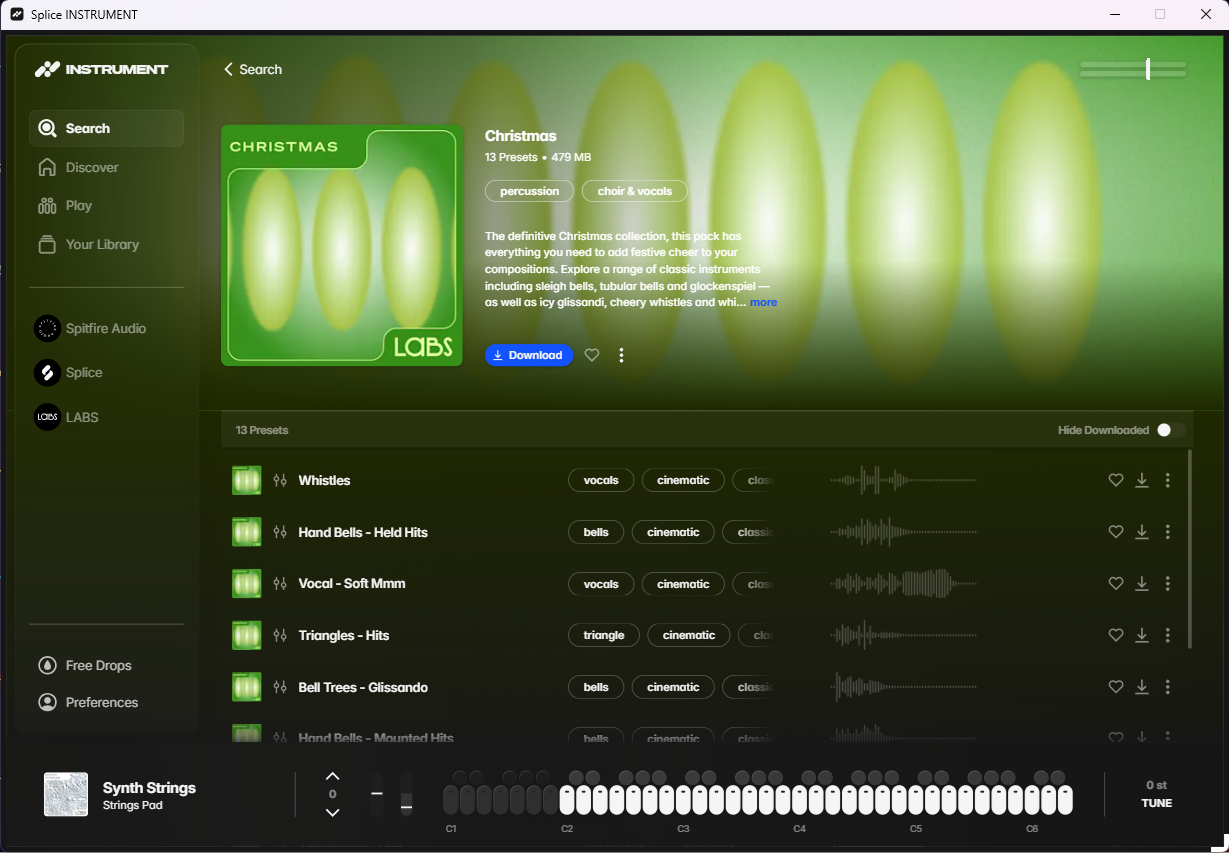
Task: Click the modulation wheel slider
Action: click(x=406, y=794)
